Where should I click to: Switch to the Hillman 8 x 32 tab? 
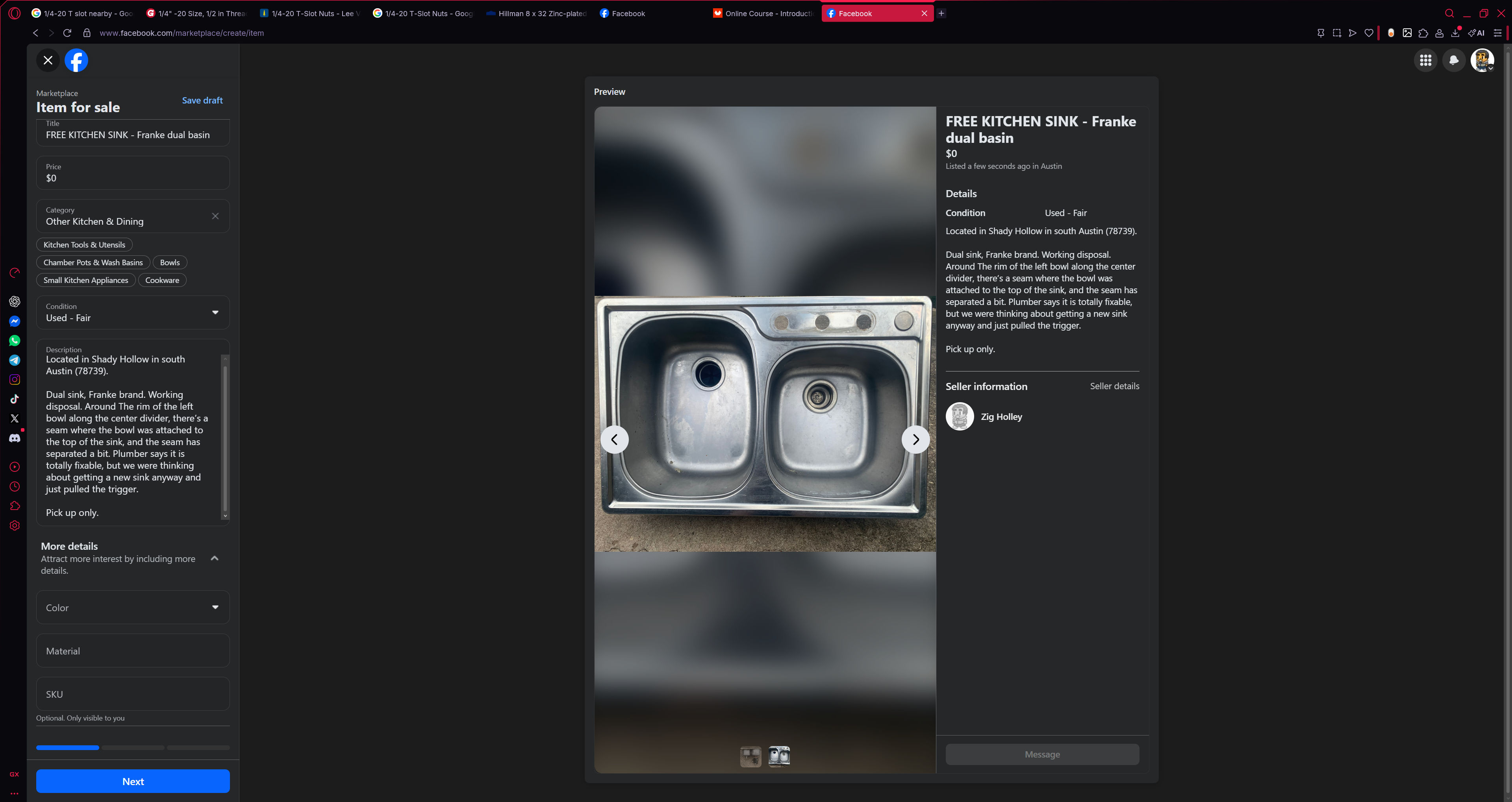(x=536, y=13)
